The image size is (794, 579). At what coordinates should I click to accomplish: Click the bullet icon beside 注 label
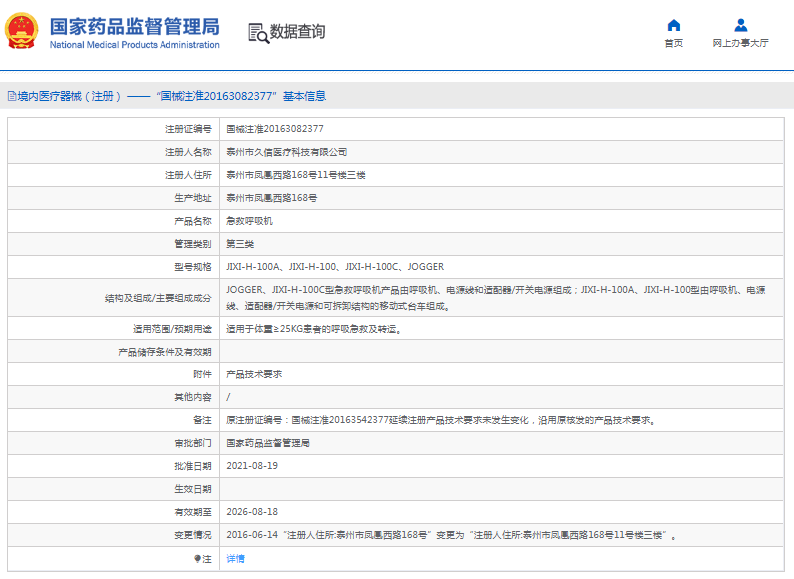(196, 558)
